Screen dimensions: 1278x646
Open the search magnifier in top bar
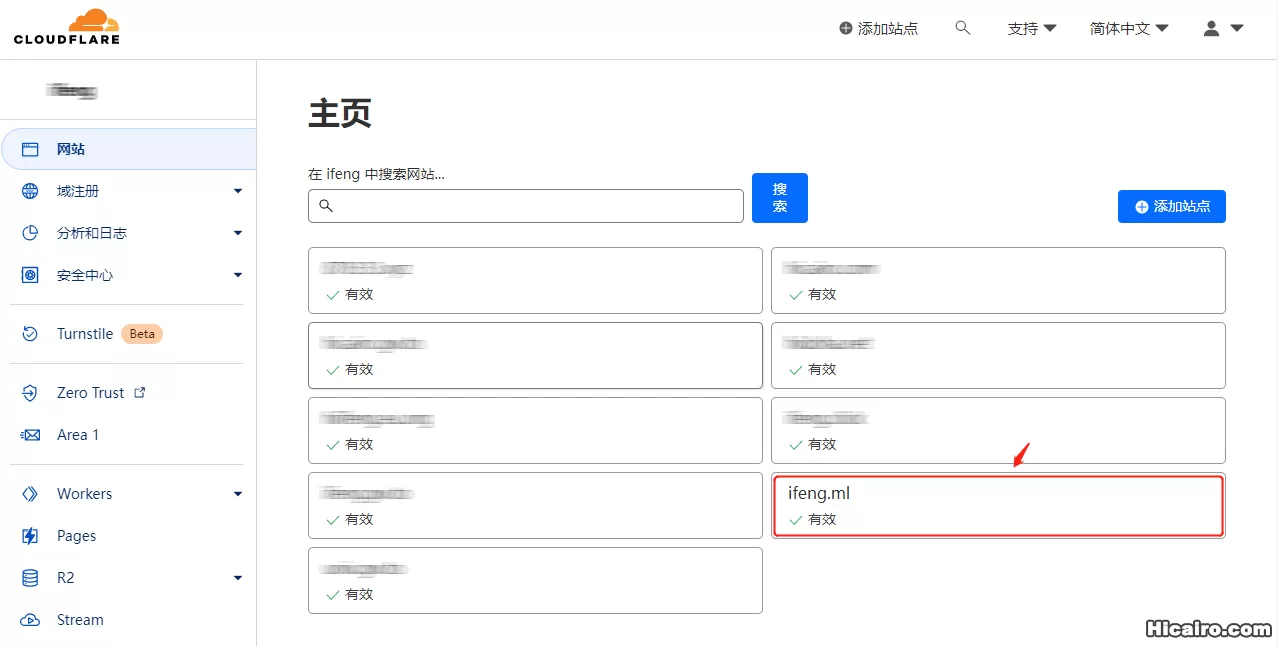[x=963, y=28]
